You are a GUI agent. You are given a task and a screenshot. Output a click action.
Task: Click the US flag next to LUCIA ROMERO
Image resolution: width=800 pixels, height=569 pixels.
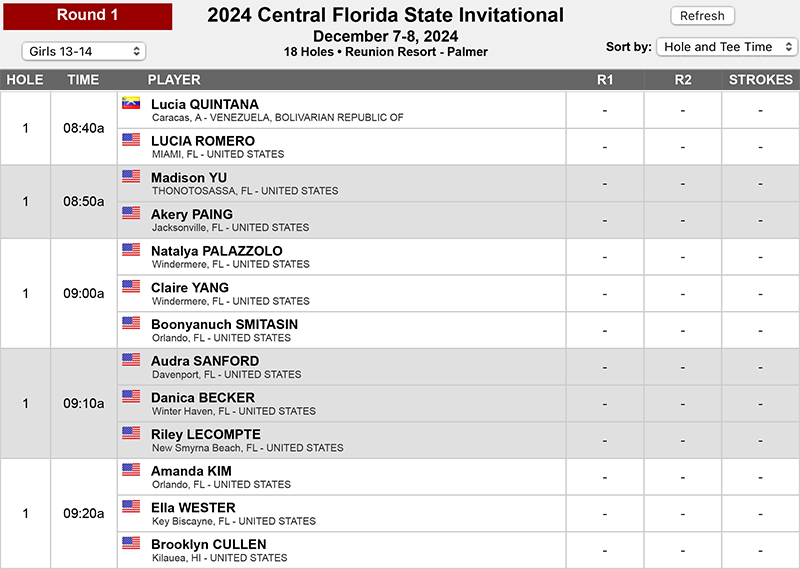[x=131, y=140]
